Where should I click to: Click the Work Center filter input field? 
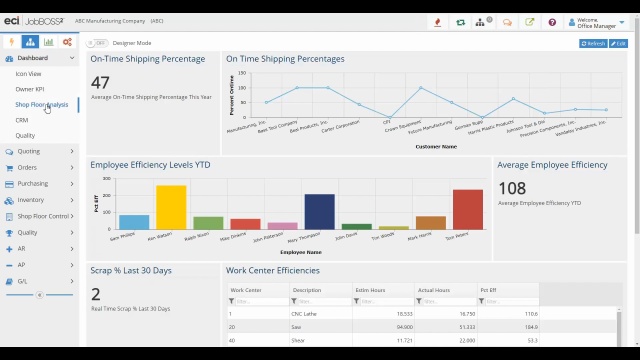(262, 301)
